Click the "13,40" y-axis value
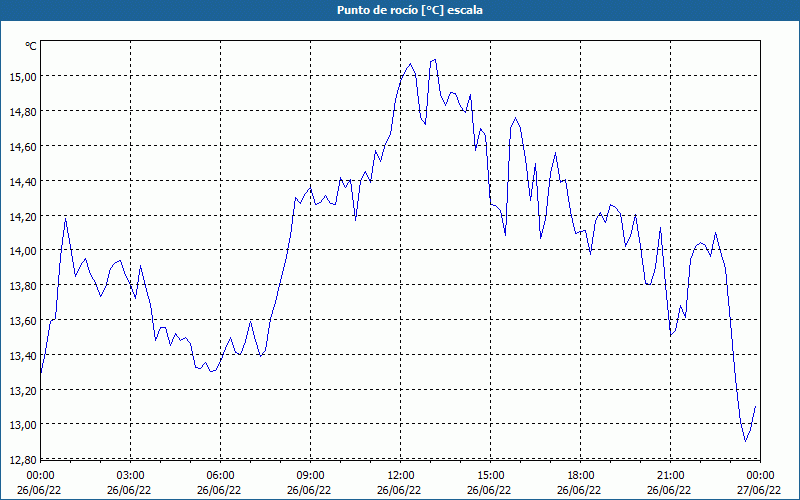This screenshot has height=500, width=800. coord(23,356)
